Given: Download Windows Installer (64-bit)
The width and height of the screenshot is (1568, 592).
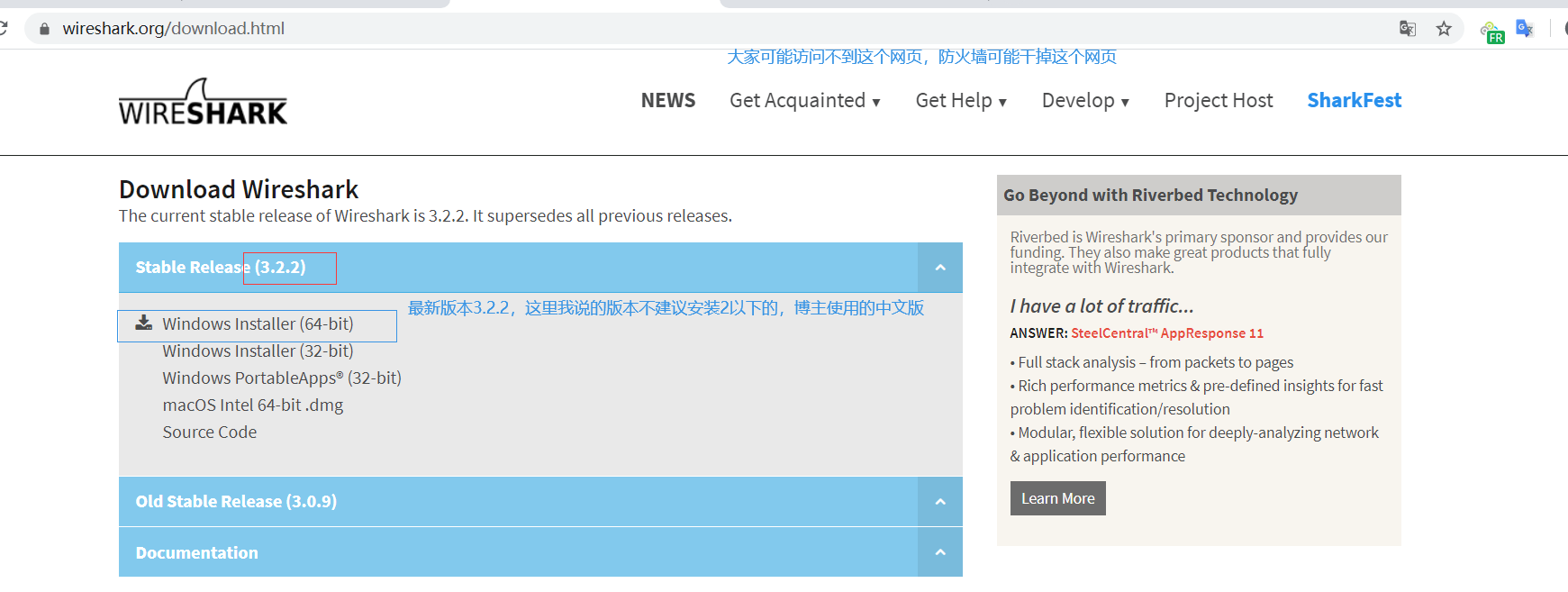Looking at the screenshot, I should pyautogui.click(x=258, y=323).
